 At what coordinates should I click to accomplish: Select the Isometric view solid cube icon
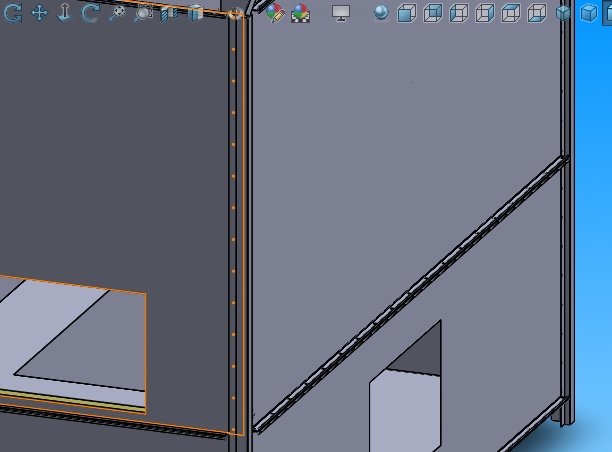coord(563,13)
